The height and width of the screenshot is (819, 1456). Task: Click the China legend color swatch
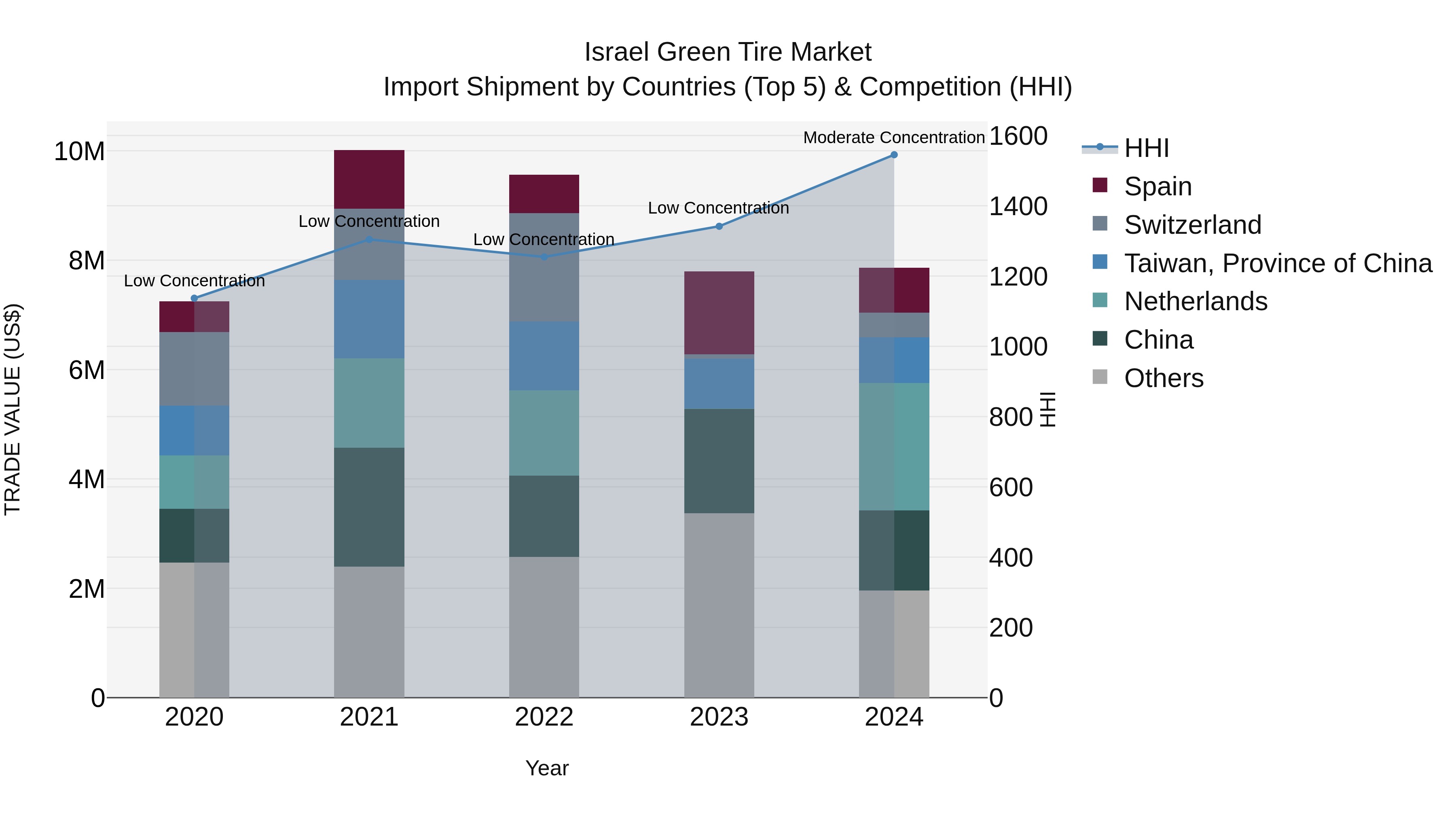(1100, 339)
